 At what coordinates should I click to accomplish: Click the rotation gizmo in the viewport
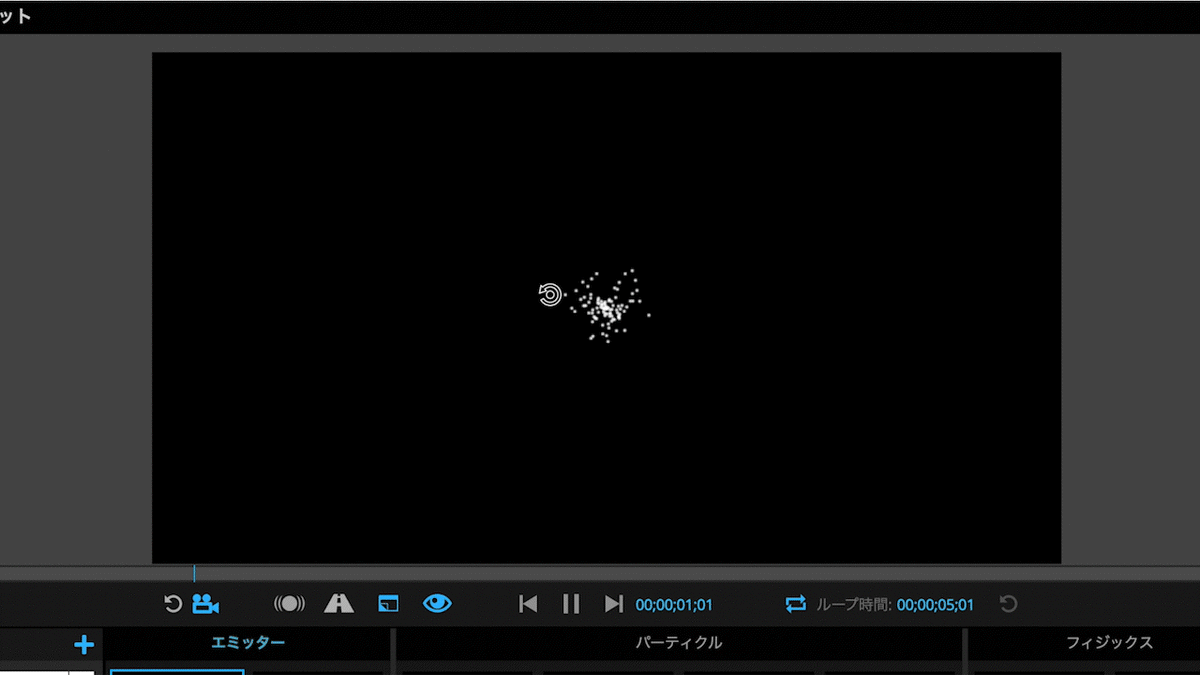(x=549, y=294)
